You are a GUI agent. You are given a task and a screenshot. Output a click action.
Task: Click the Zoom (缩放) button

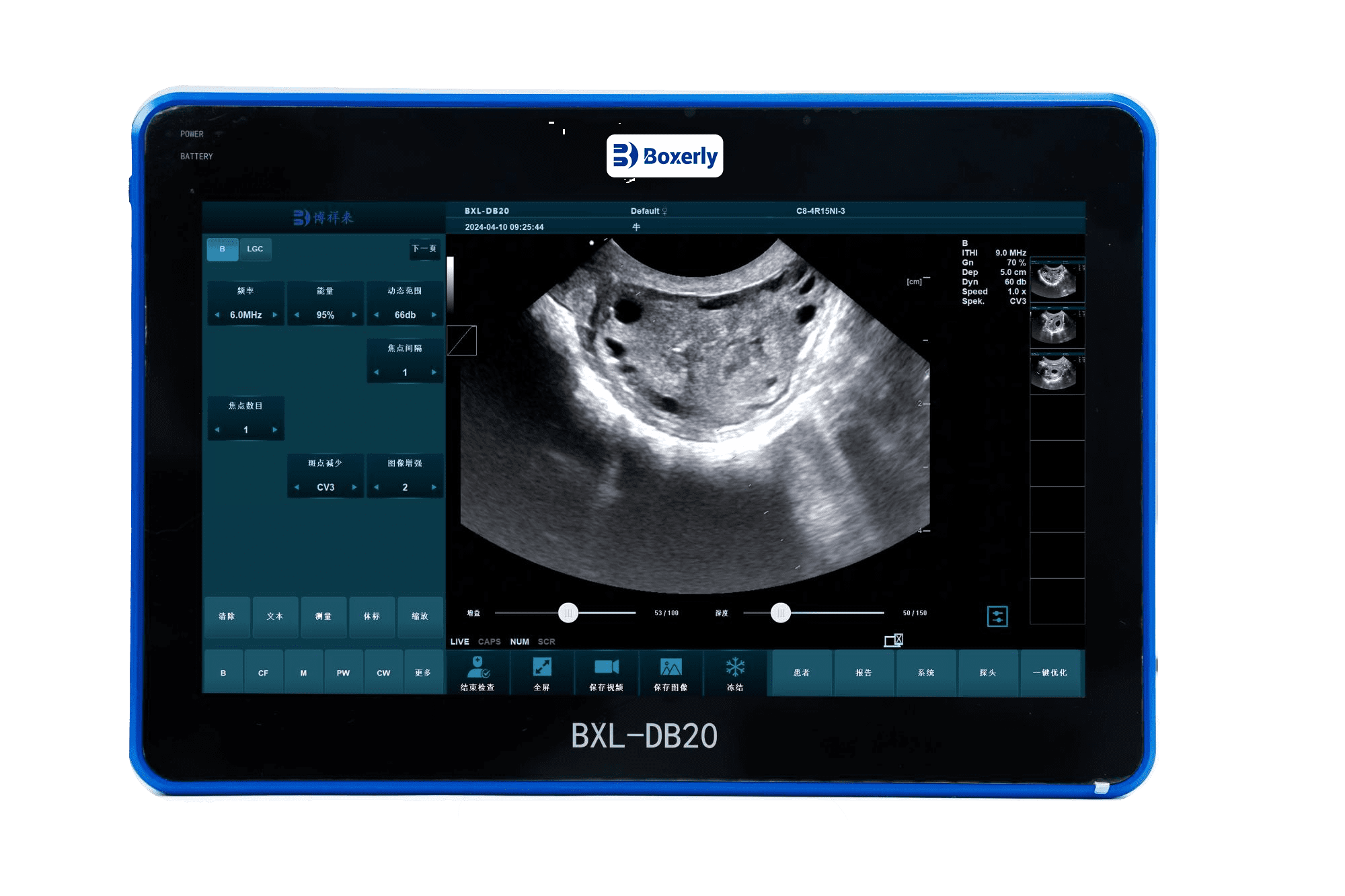420,616
